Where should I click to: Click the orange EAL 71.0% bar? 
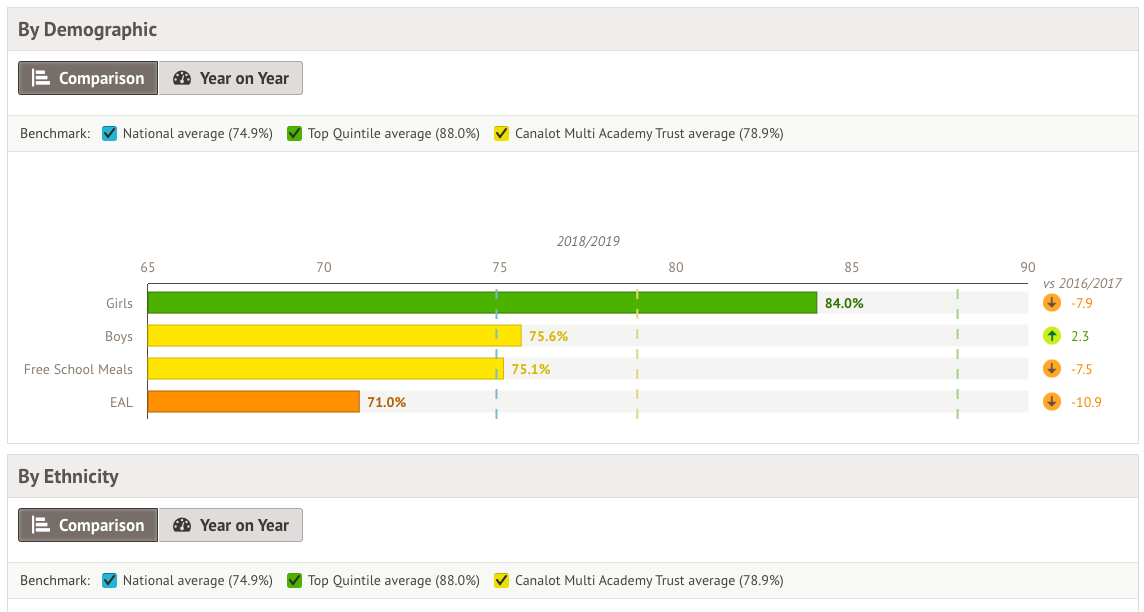(x=253, y=402)
